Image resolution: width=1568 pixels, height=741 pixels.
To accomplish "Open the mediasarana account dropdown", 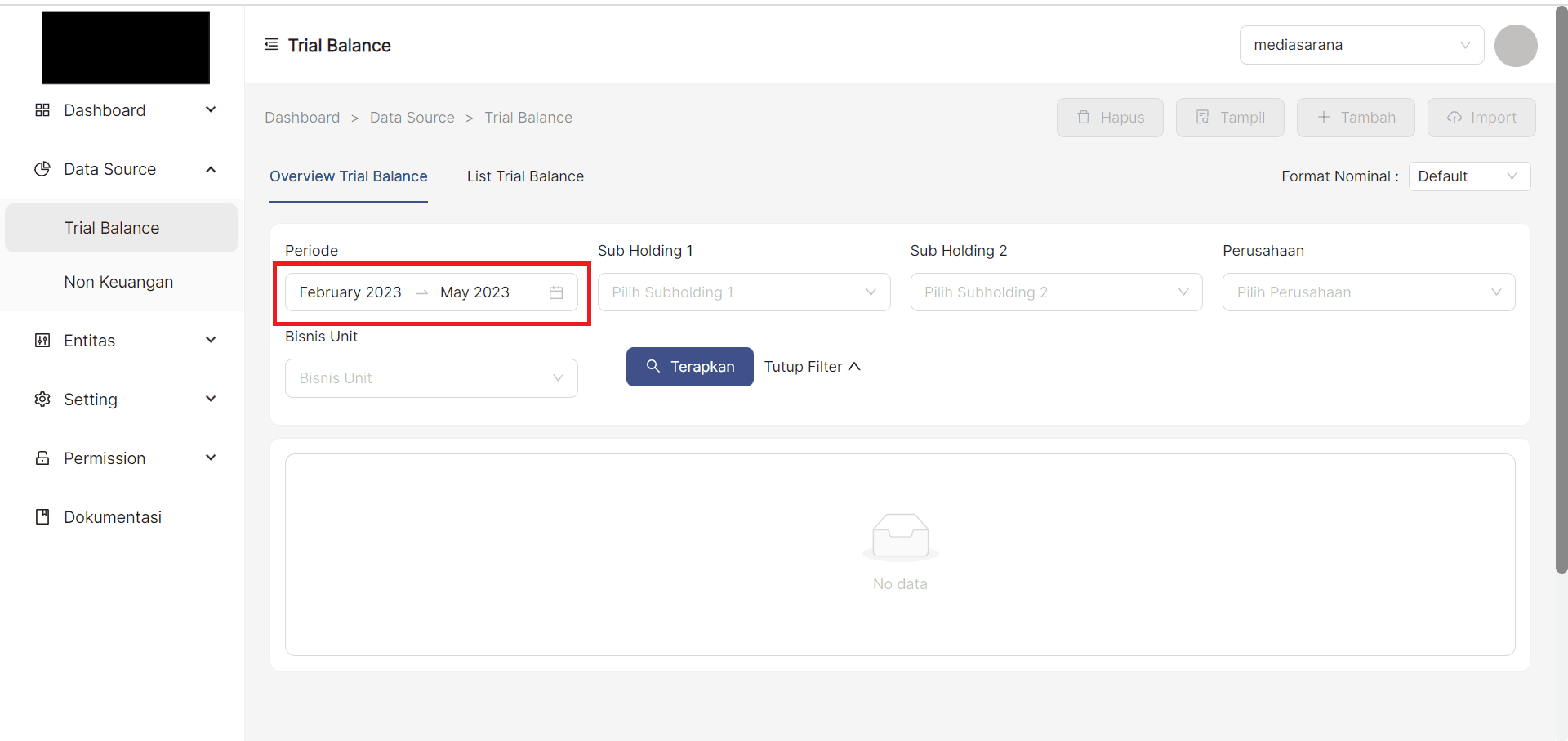I will [1361, 45].
